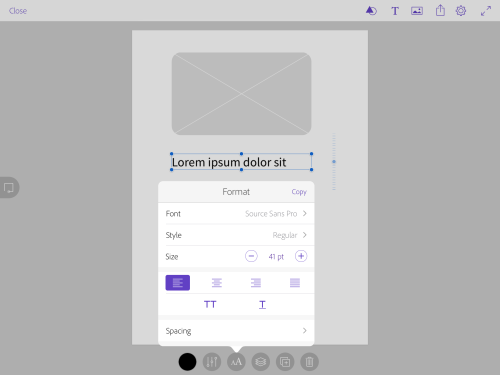Click the Lorem ipsum dolor sit text
This screenshot has height=375, width=500.
(x=229, y=162)
